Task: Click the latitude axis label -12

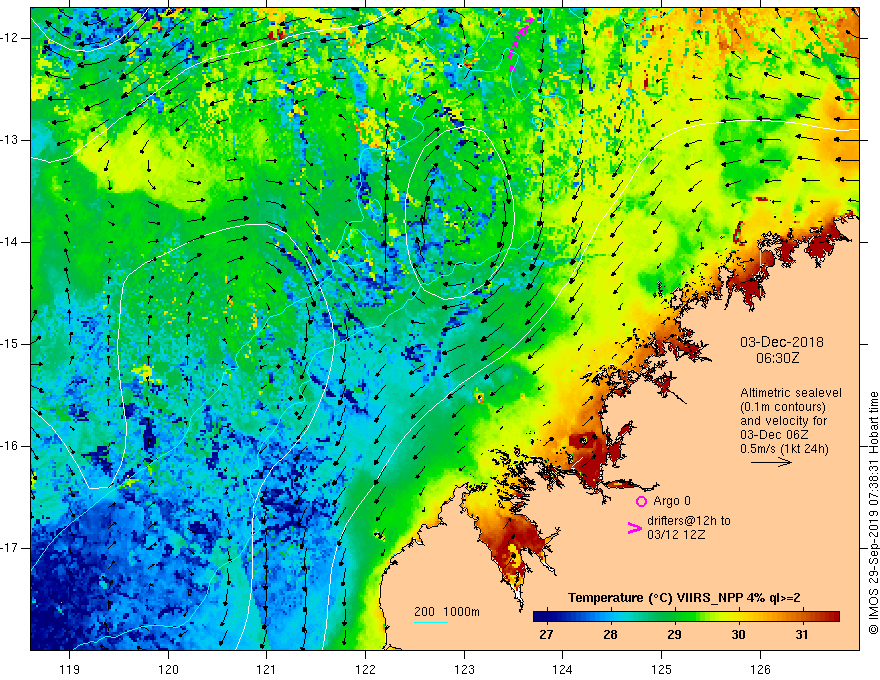Action: pyautogui.click(x=10, y=38)
